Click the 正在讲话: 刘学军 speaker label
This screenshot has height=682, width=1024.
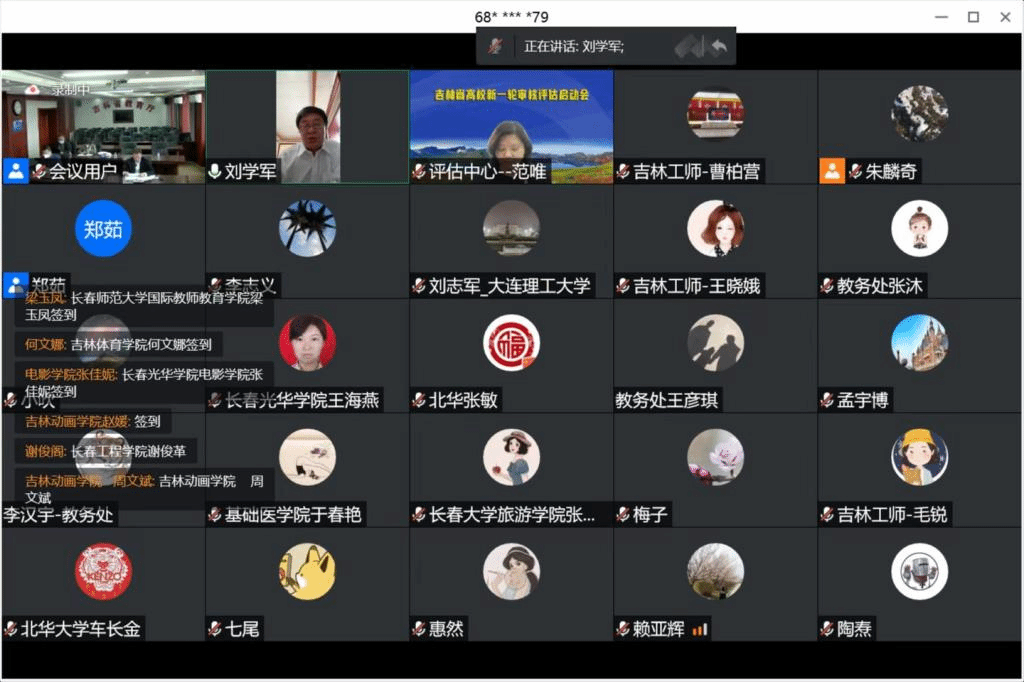(x=574, y=46)
